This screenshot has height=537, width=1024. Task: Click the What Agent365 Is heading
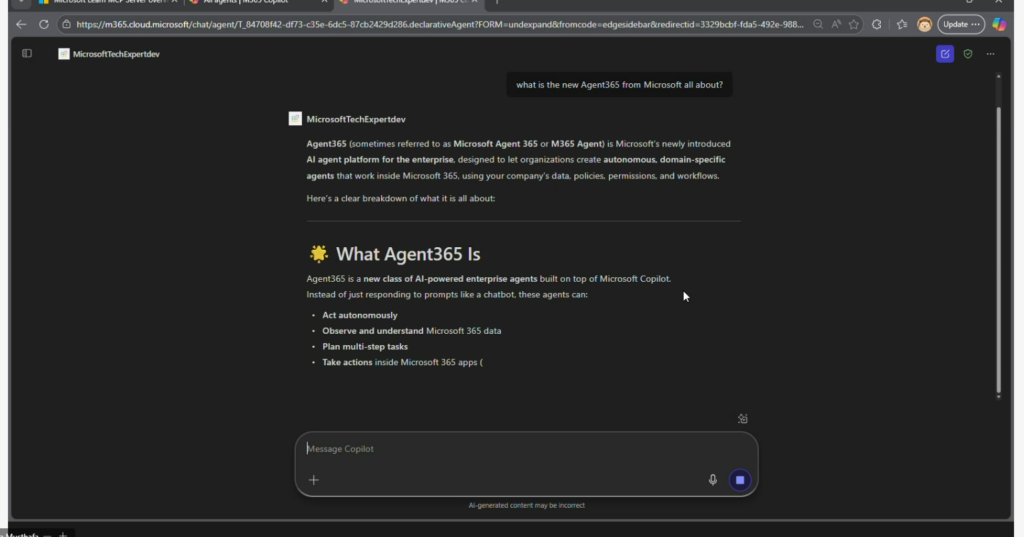coord(408,254)
